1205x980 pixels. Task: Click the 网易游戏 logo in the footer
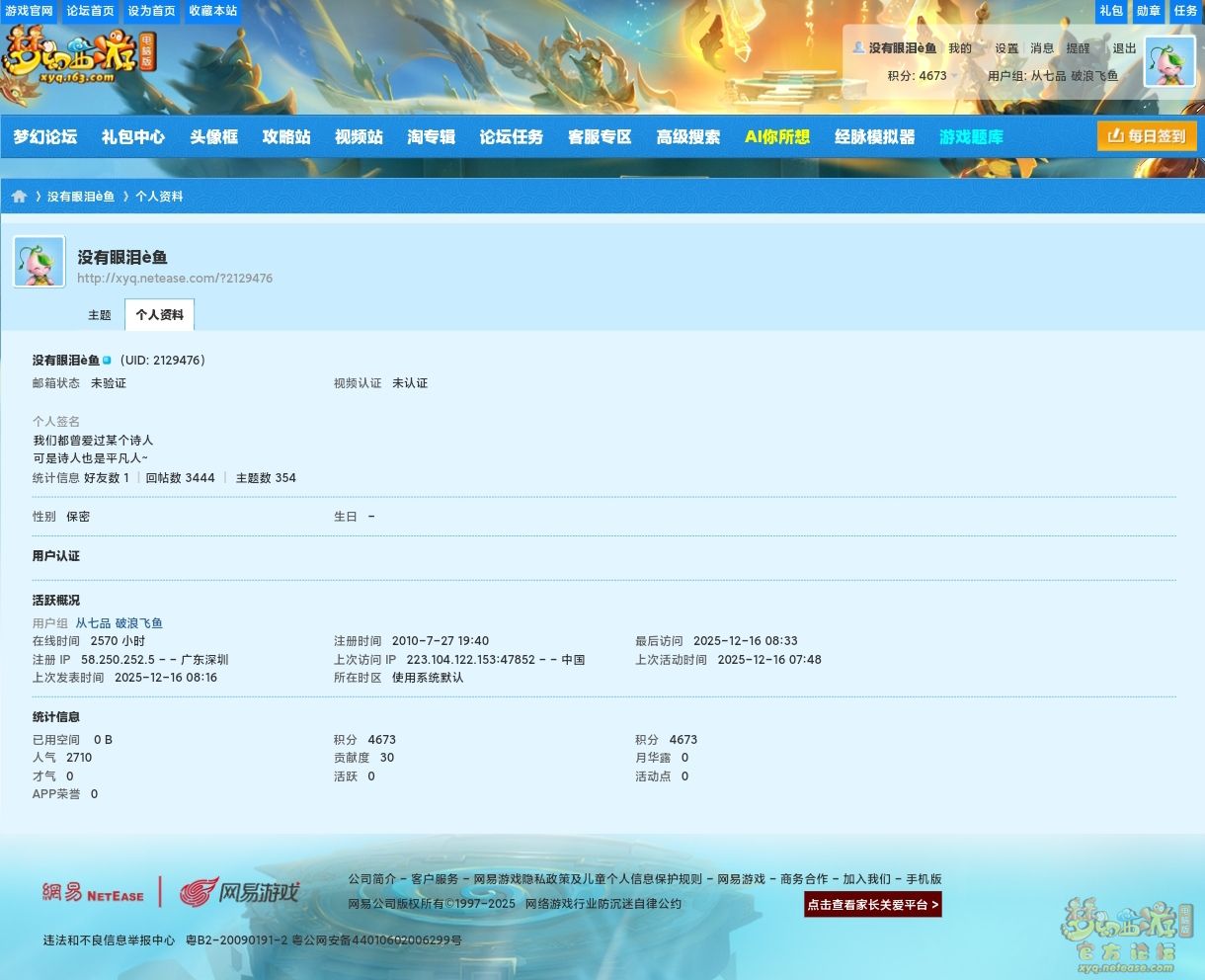coord(239,893)
